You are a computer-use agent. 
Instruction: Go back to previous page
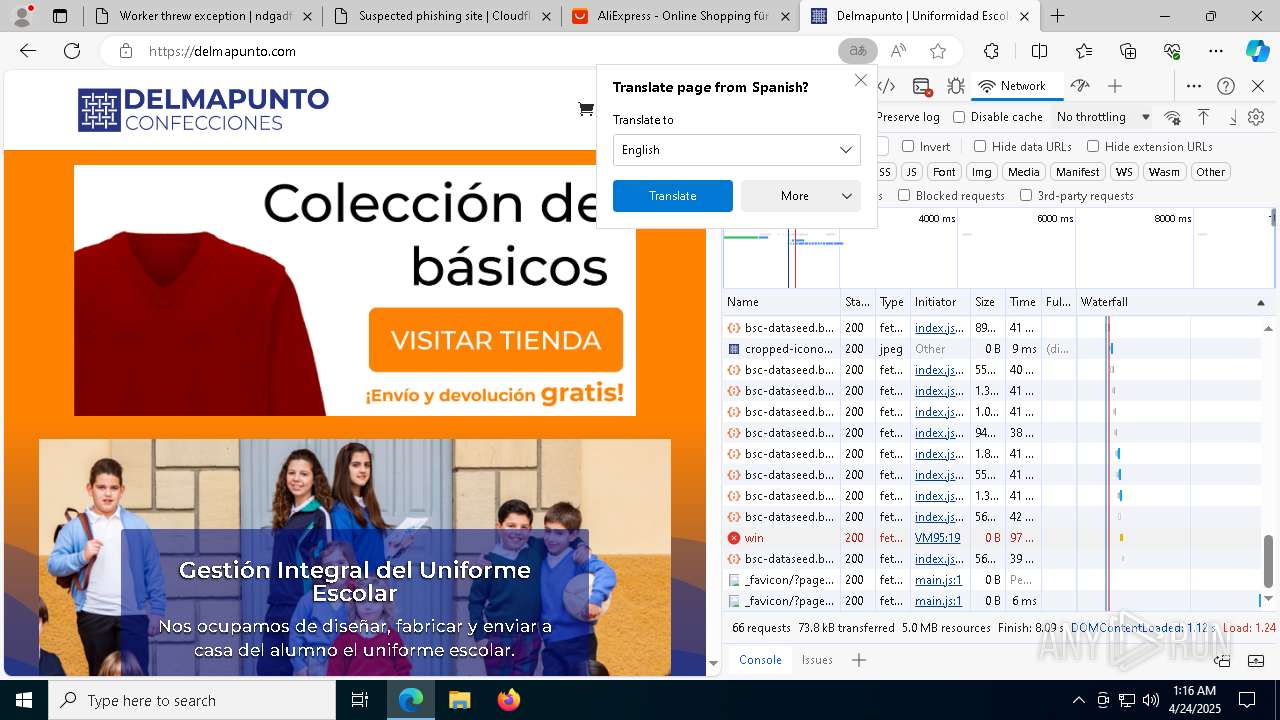[28, 51]
